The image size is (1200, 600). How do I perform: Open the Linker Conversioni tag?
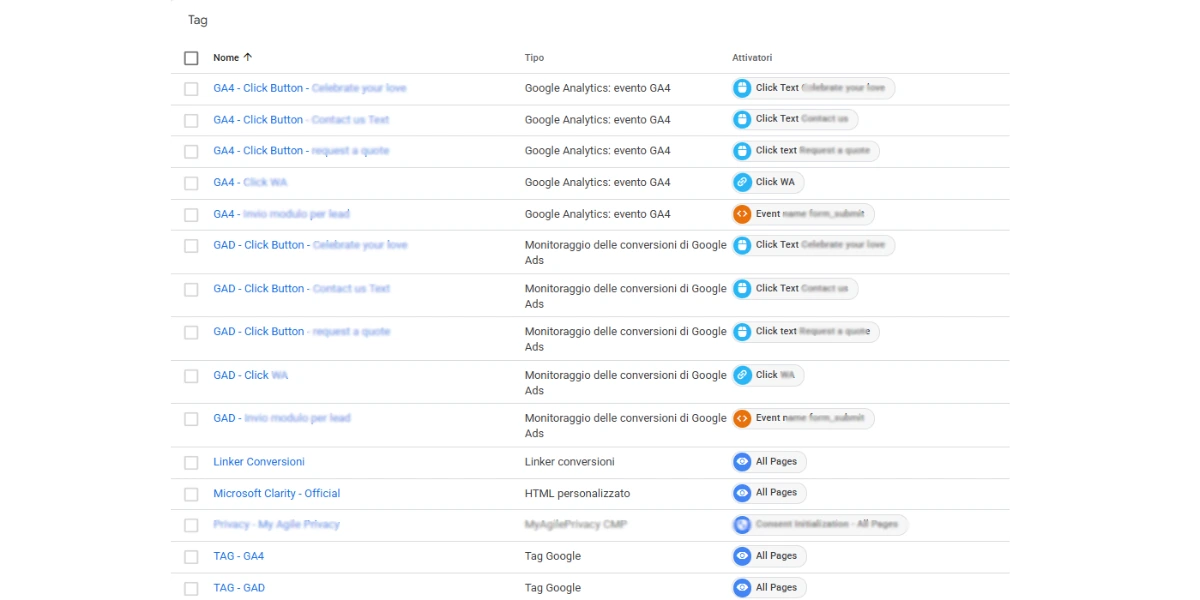[x=259, y=462]
